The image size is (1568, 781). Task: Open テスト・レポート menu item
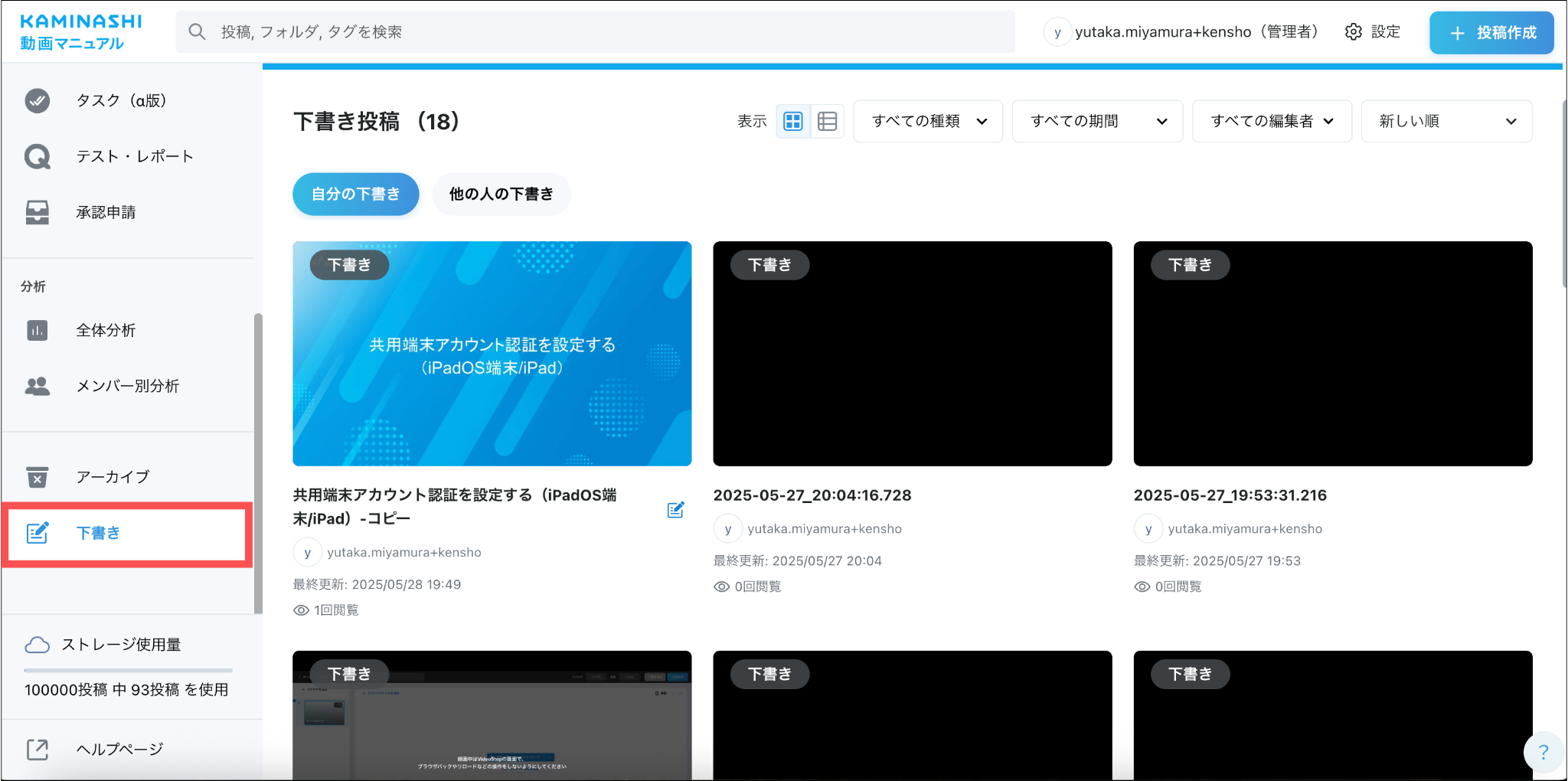[127, 156]
